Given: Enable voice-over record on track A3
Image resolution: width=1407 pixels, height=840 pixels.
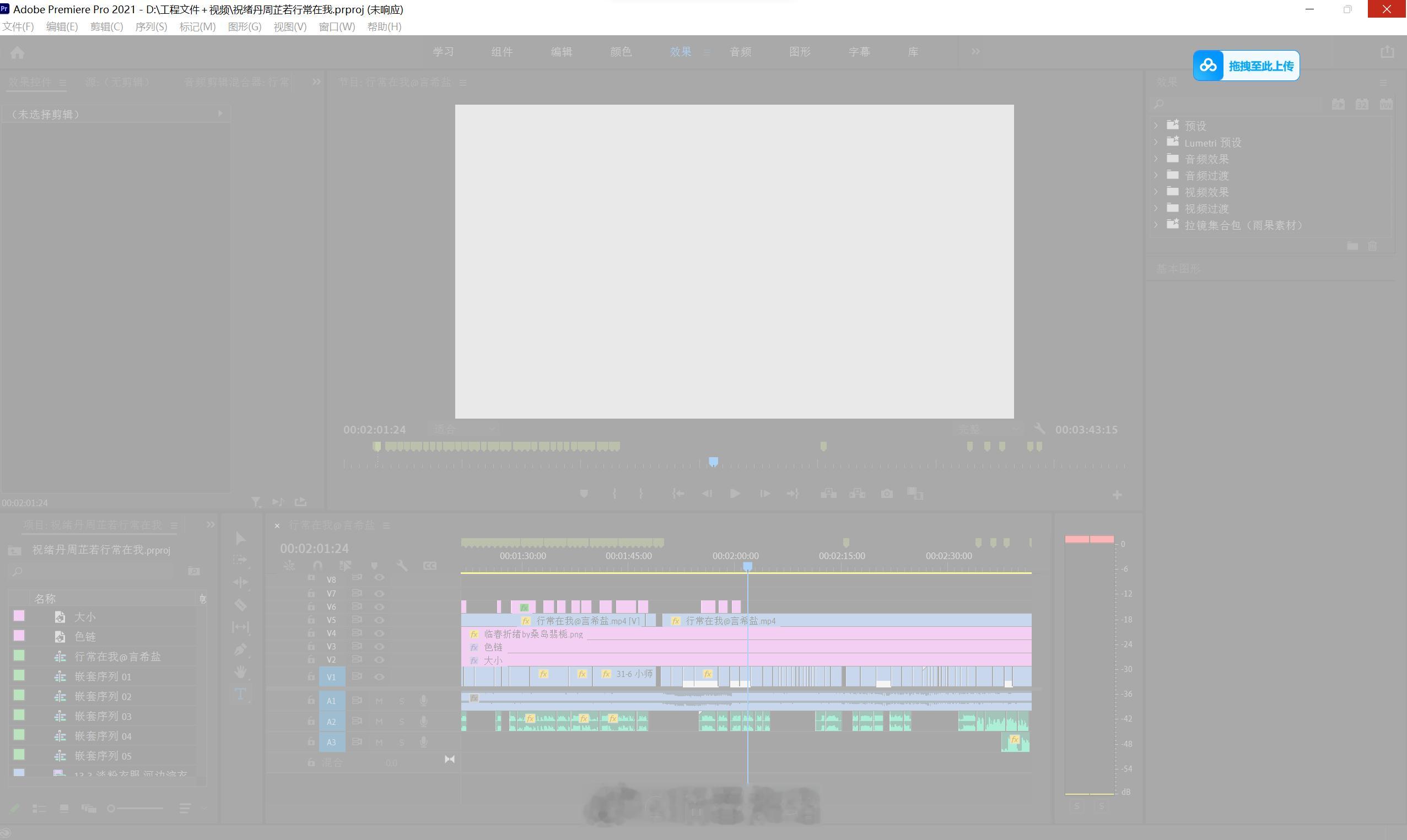Looking at the screenshot, I should pyautogui.click(x=423, y=742).
